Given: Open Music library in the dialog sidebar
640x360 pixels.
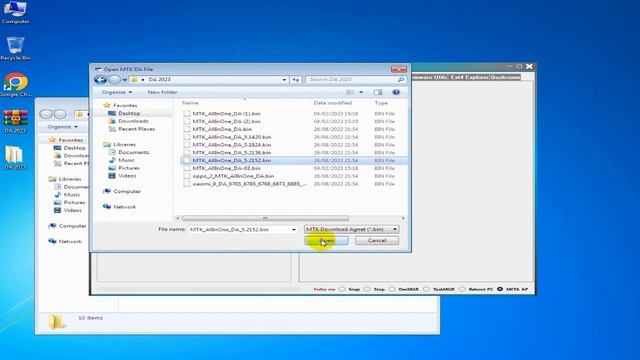Looking at the screenshot, I should point(126,160).
